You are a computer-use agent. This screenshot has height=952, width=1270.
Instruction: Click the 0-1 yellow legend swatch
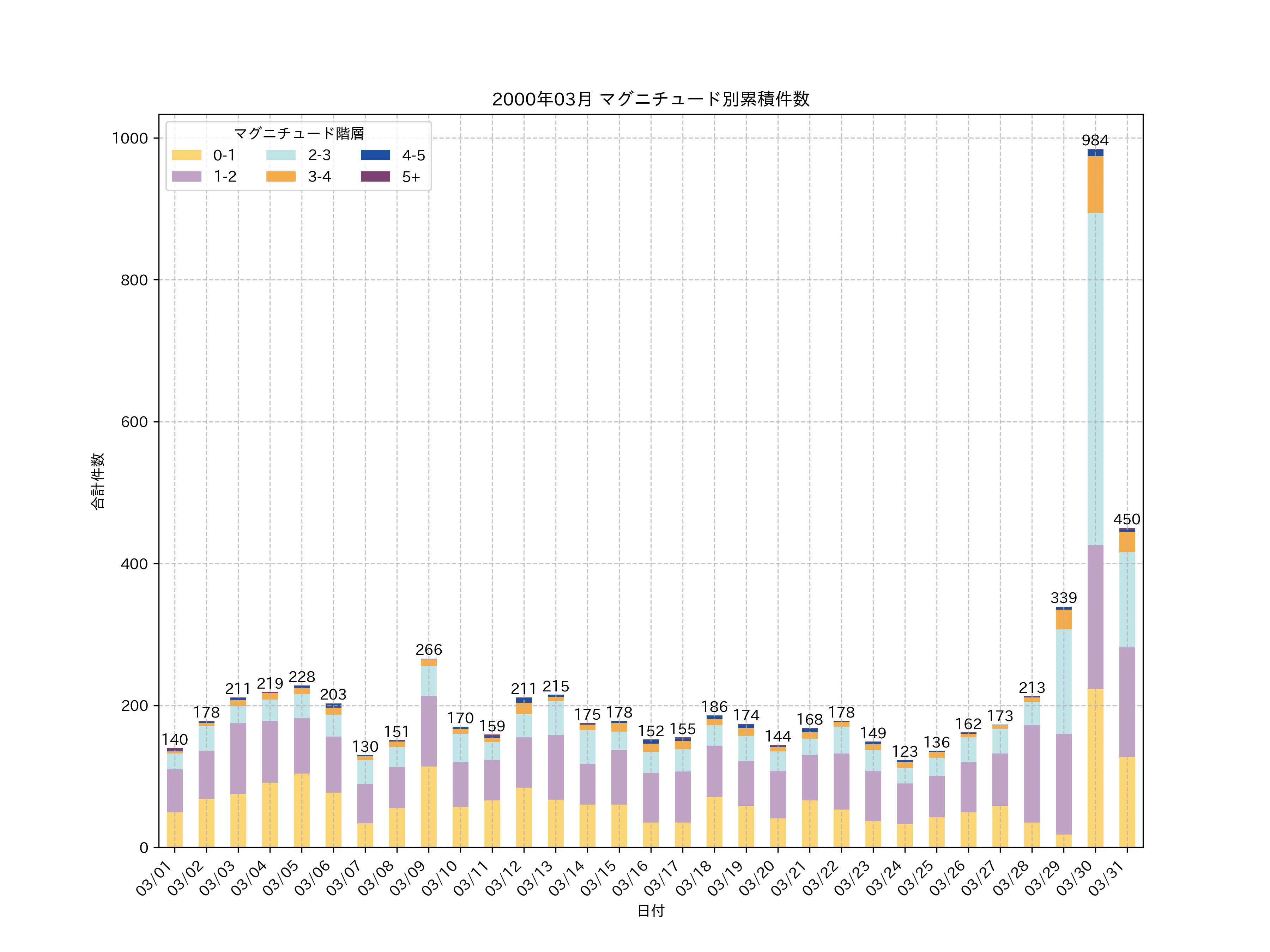pyautogui.click(x=187, y=155)
